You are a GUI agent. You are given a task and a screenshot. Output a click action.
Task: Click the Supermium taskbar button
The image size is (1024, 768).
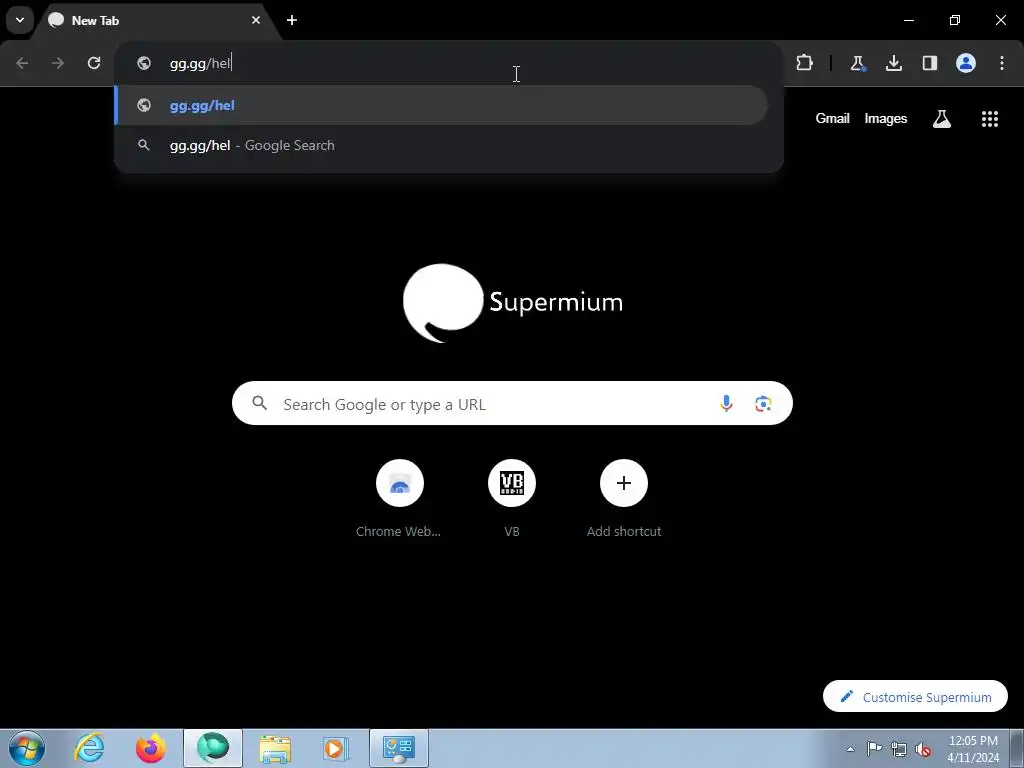213,748
